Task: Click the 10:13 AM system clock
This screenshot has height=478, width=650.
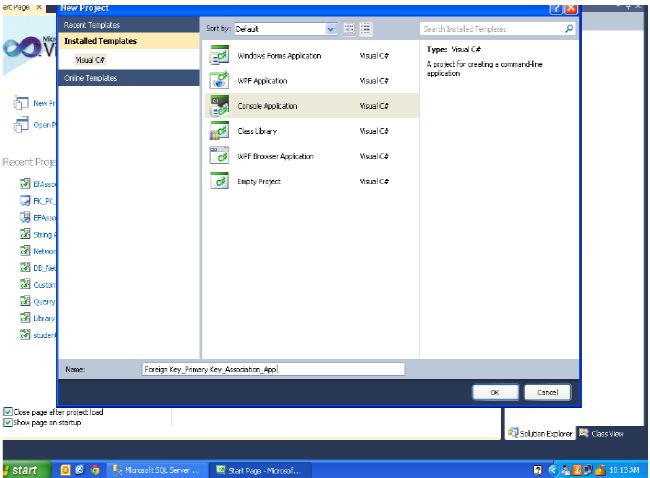Action: pyautogui.click(x=624, y=470)
